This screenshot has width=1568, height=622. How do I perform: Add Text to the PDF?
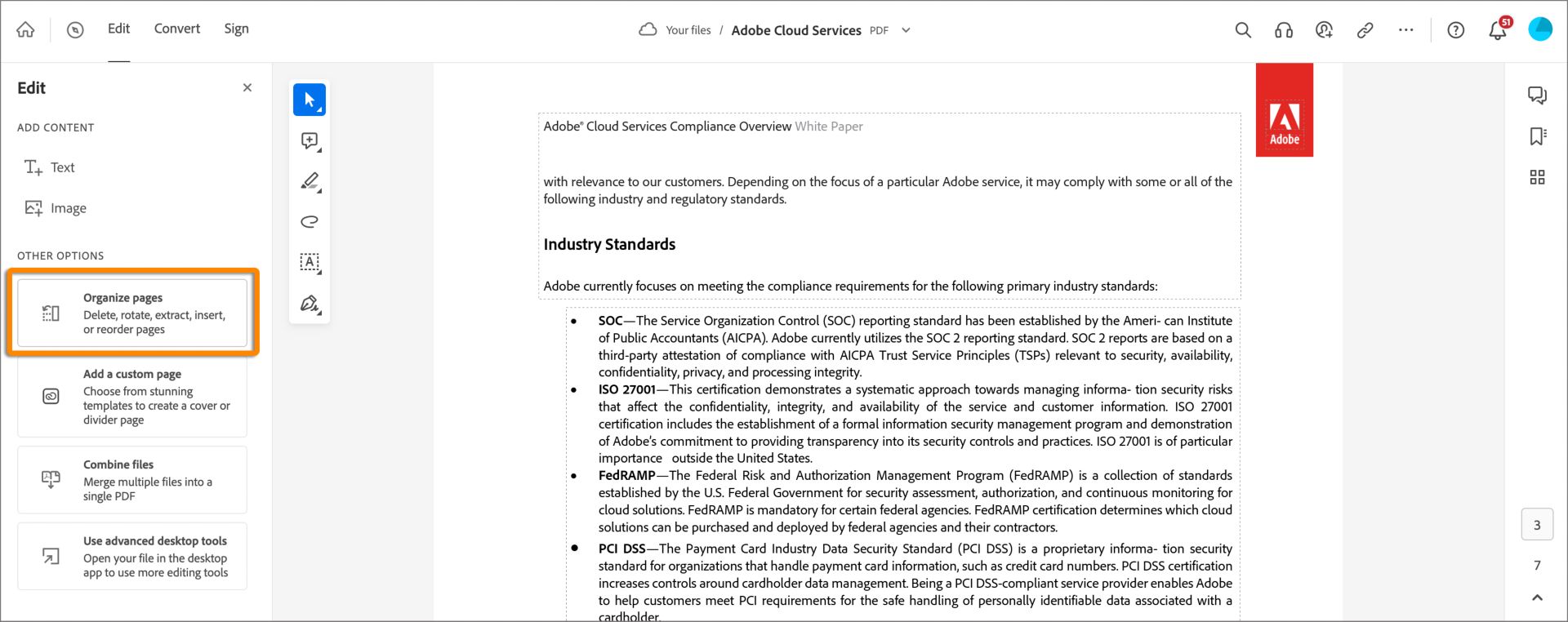point(50,167)
